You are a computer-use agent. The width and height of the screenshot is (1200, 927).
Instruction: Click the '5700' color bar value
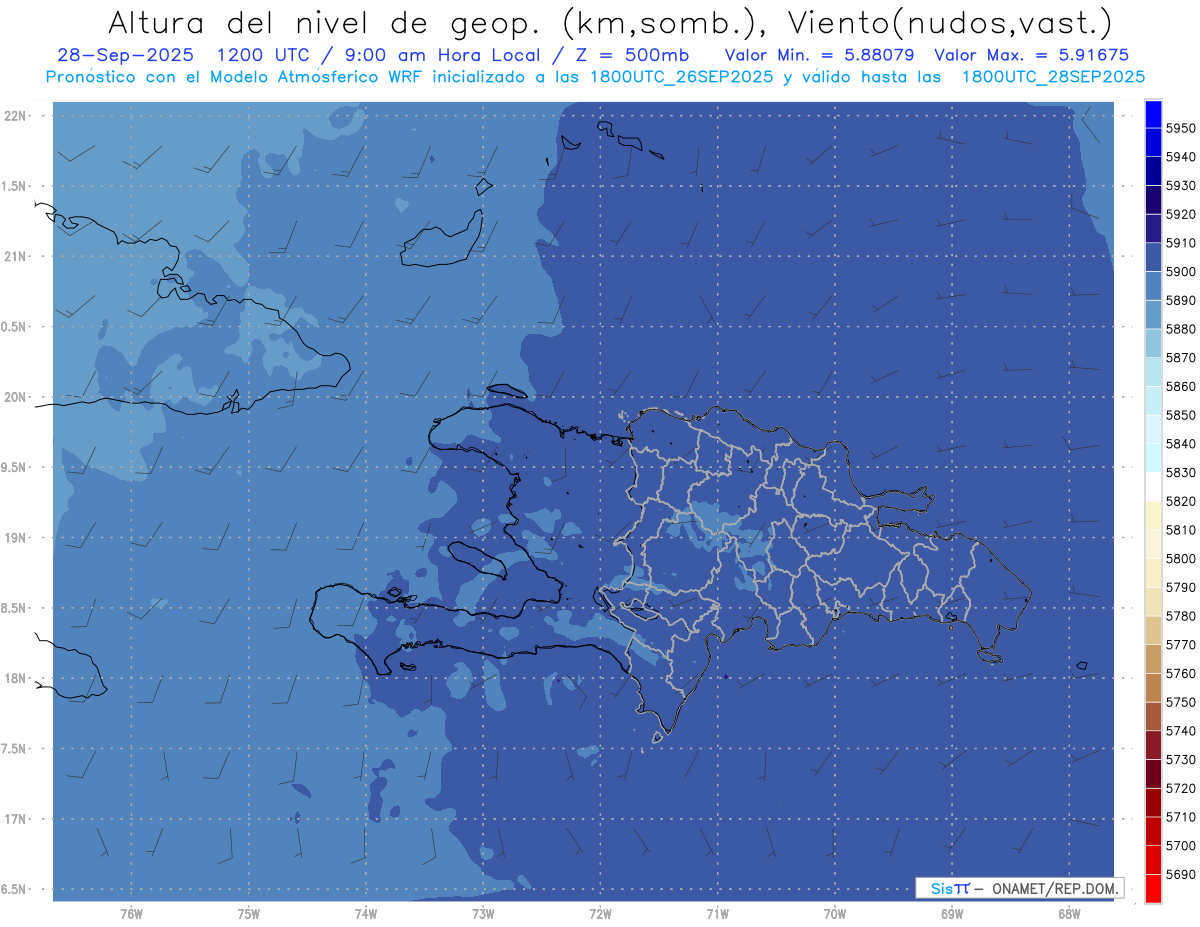[x=1181, y=845]
